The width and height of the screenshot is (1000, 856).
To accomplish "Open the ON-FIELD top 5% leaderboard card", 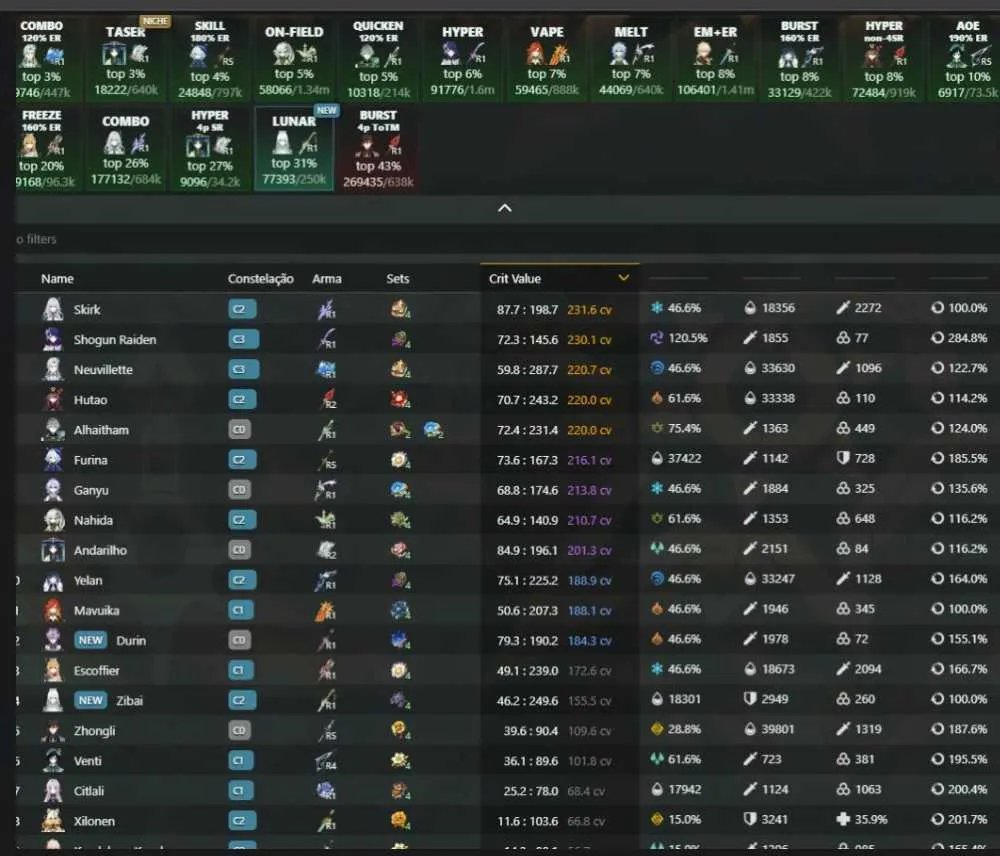I will tap(294, 59).
